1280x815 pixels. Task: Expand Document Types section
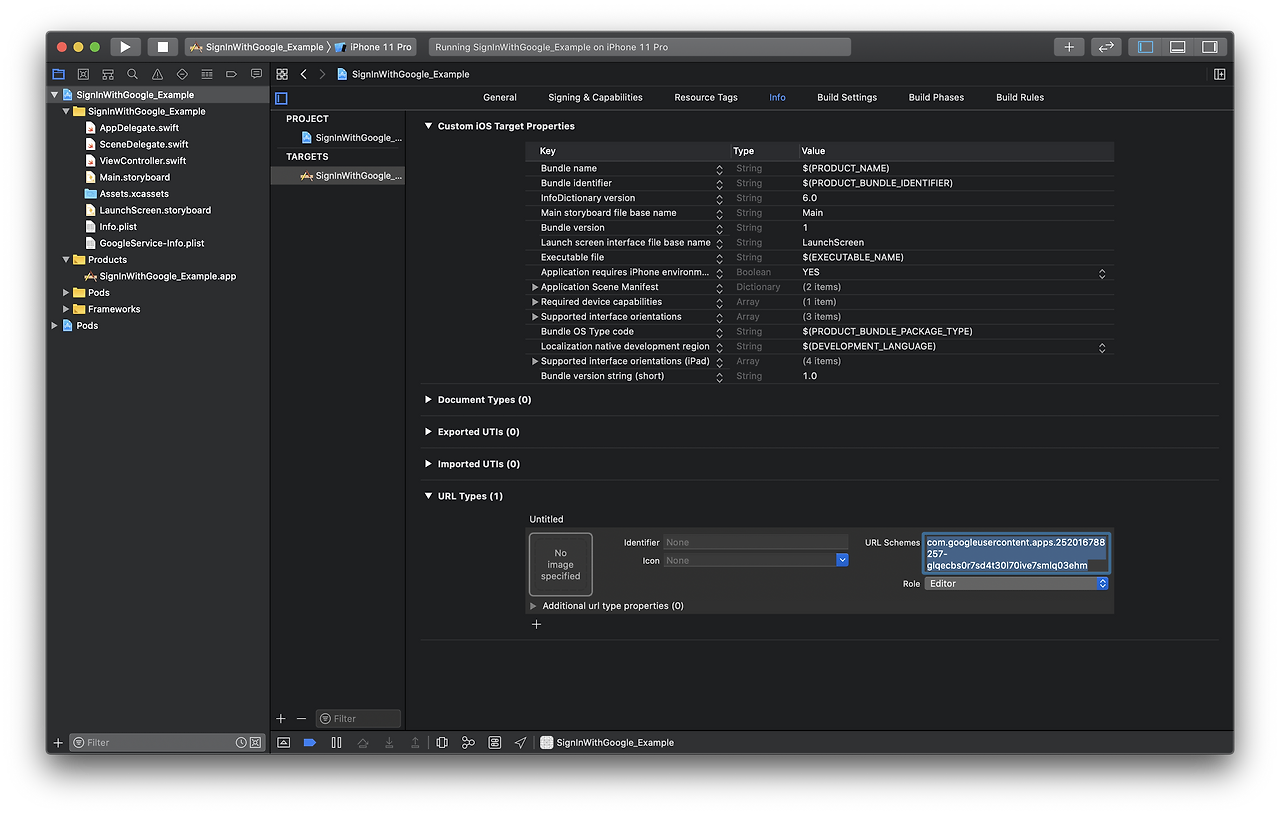click(x=428, y=399)
